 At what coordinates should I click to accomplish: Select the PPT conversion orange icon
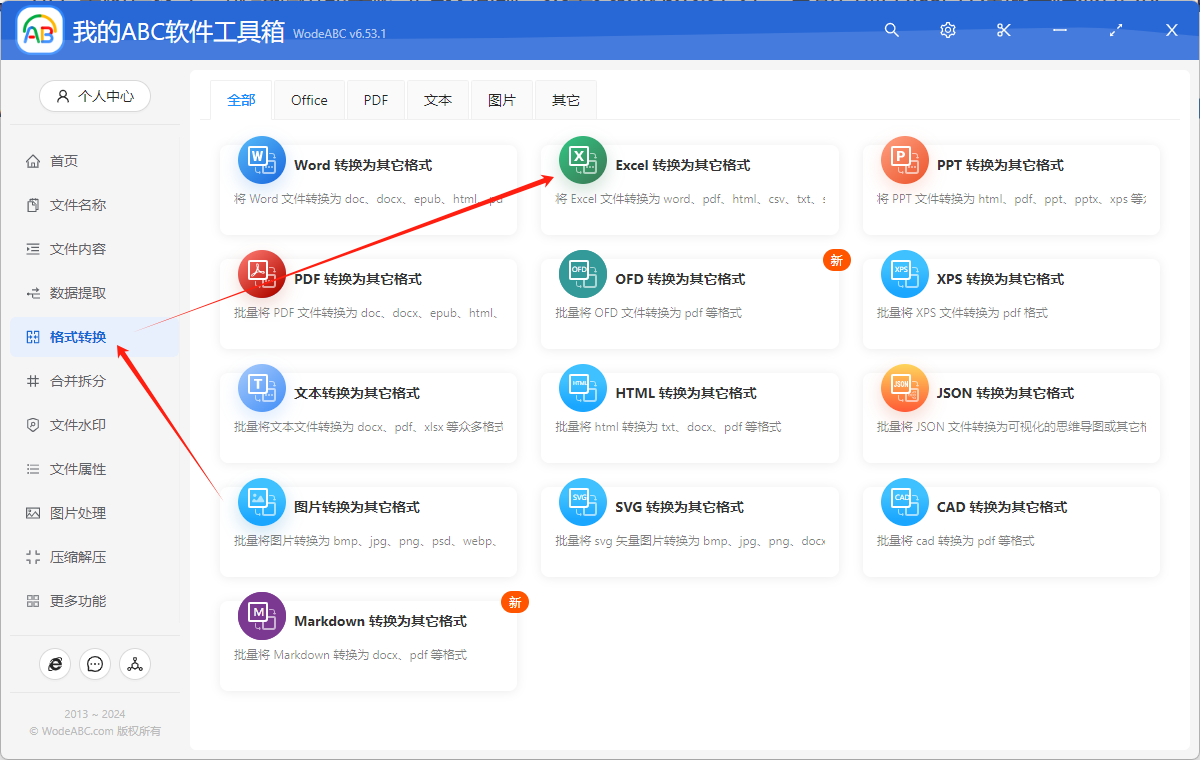(x=904, y=160)
